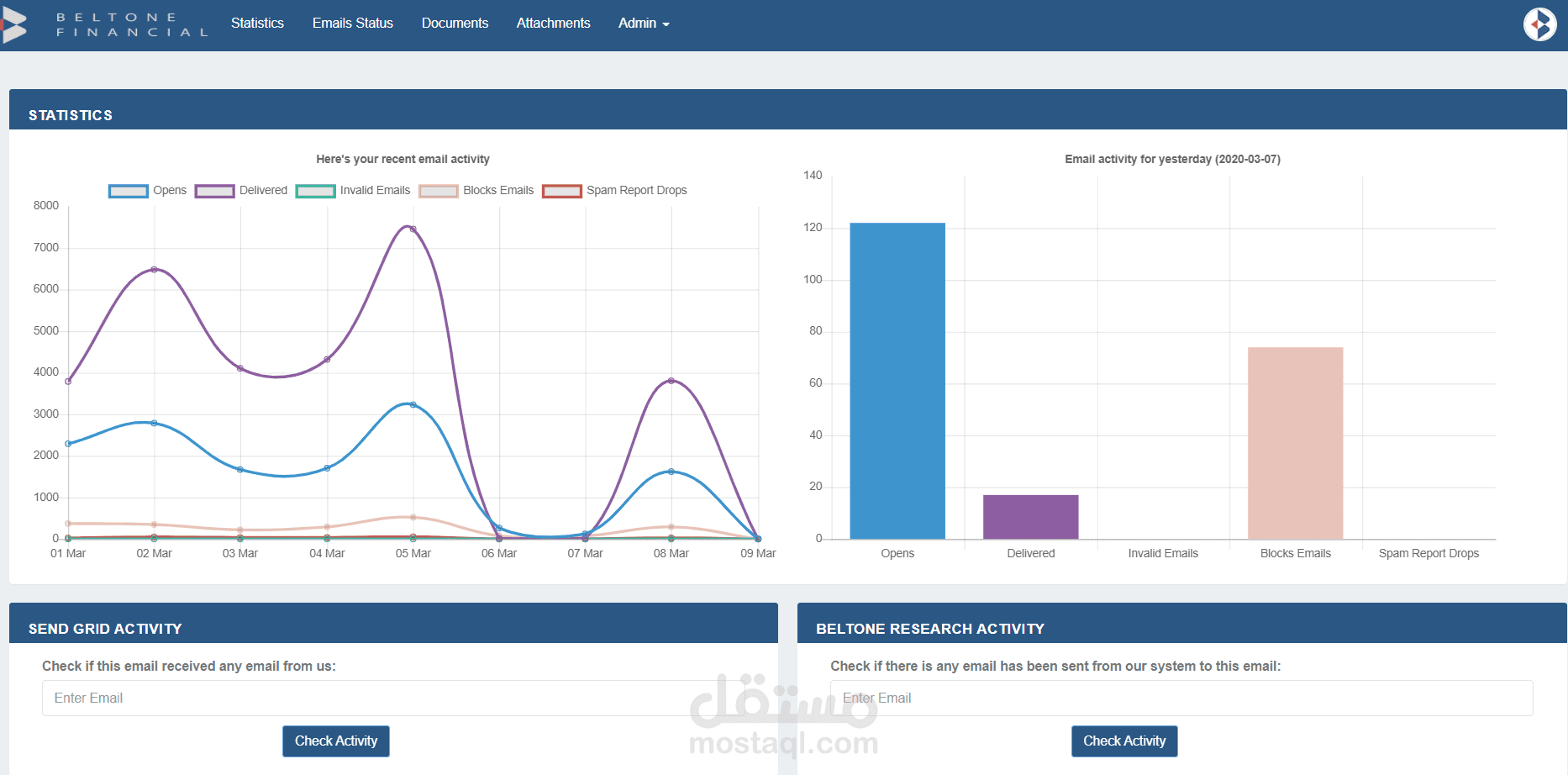Image resolution: width=1568 pixels, height=775 pixels.
Task: Open the Emails Status page
Action: [353, 24]
